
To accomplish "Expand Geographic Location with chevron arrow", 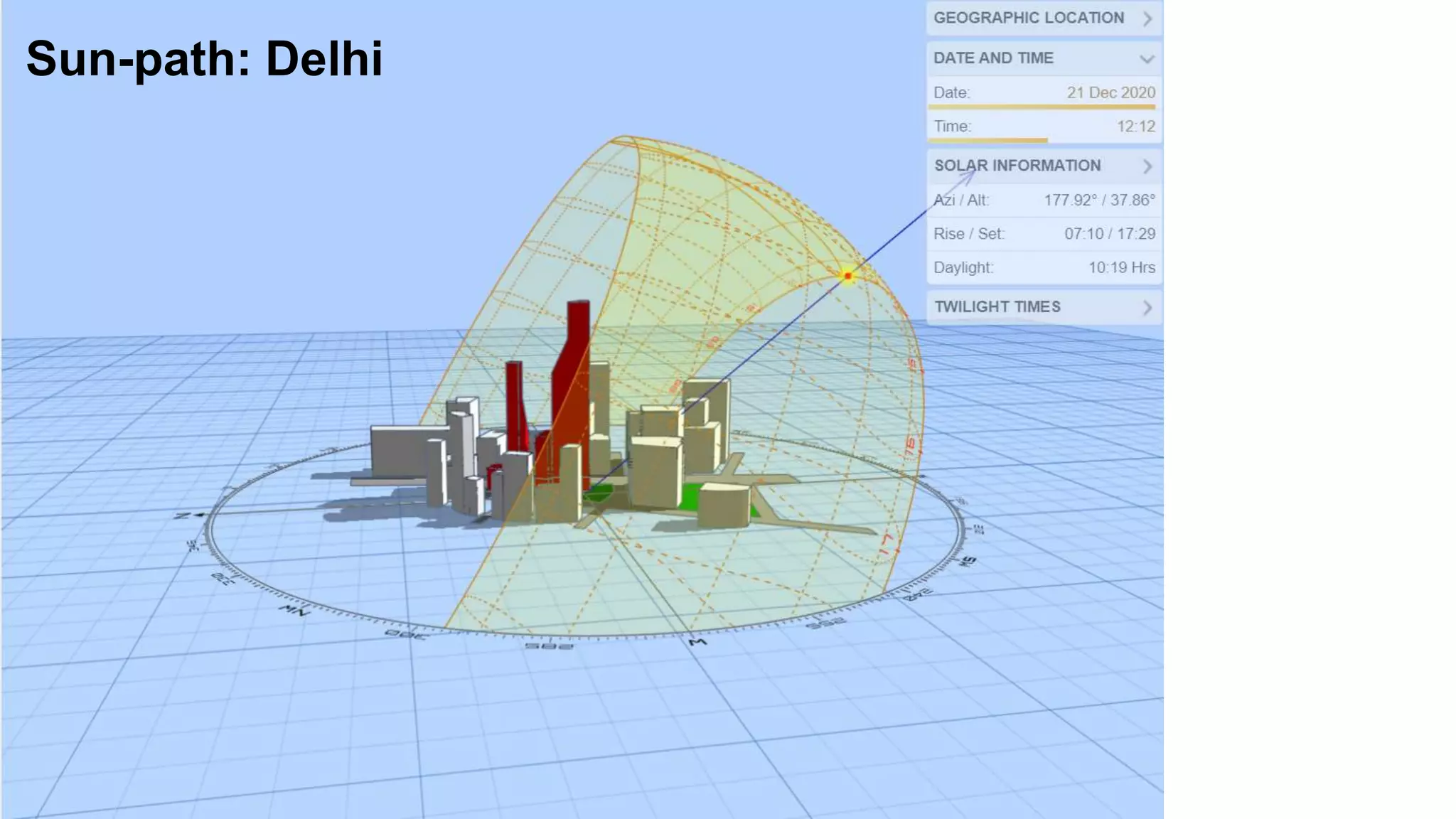I will click(x=1147, y=18).
